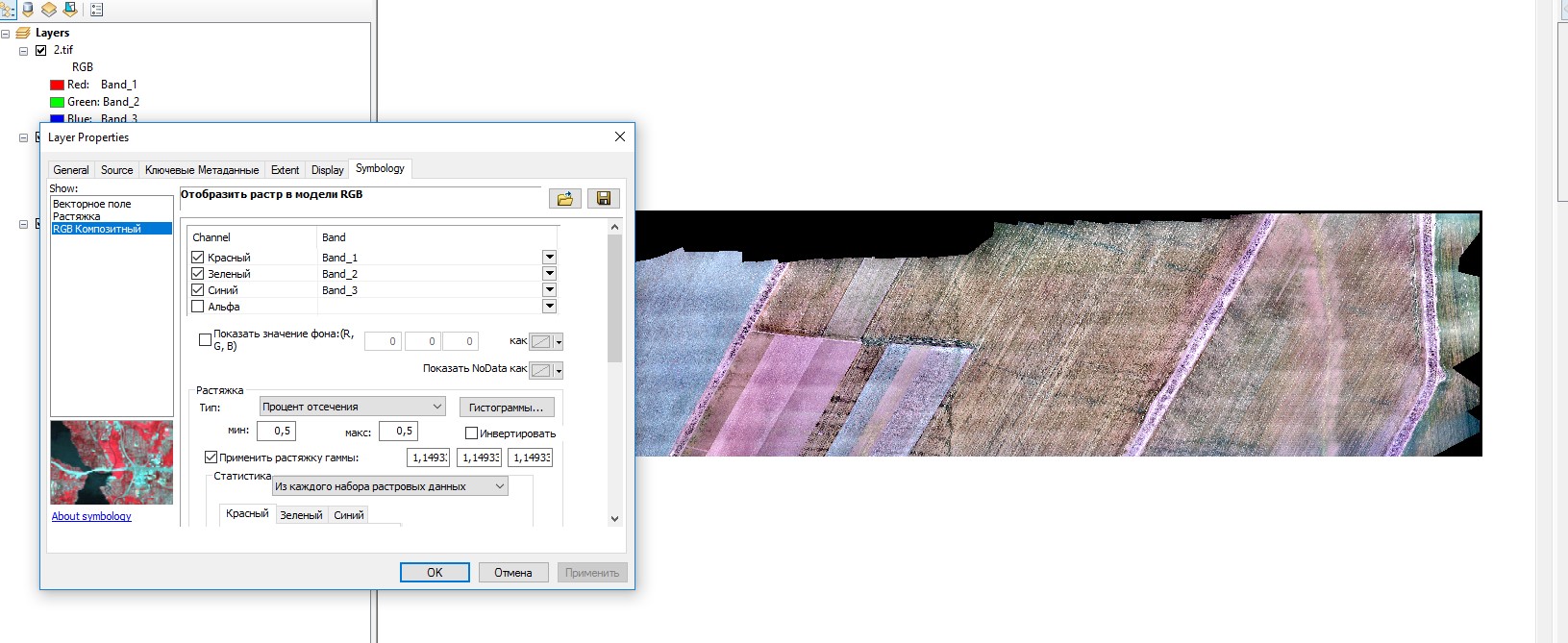Open the Гистограммы... button

[507, 408]
